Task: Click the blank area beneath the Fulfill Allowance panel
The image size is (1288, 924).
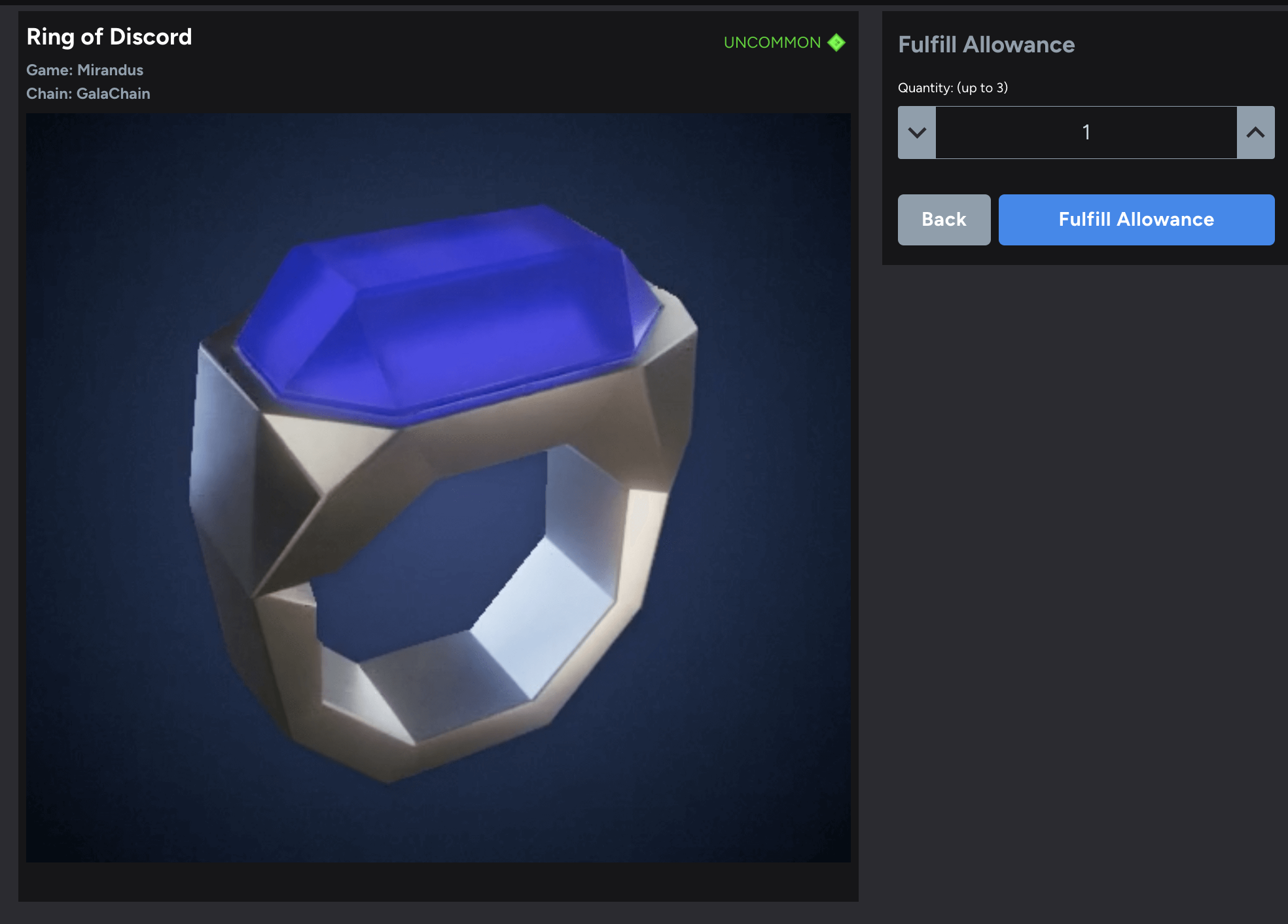Action: [1084, 524]
